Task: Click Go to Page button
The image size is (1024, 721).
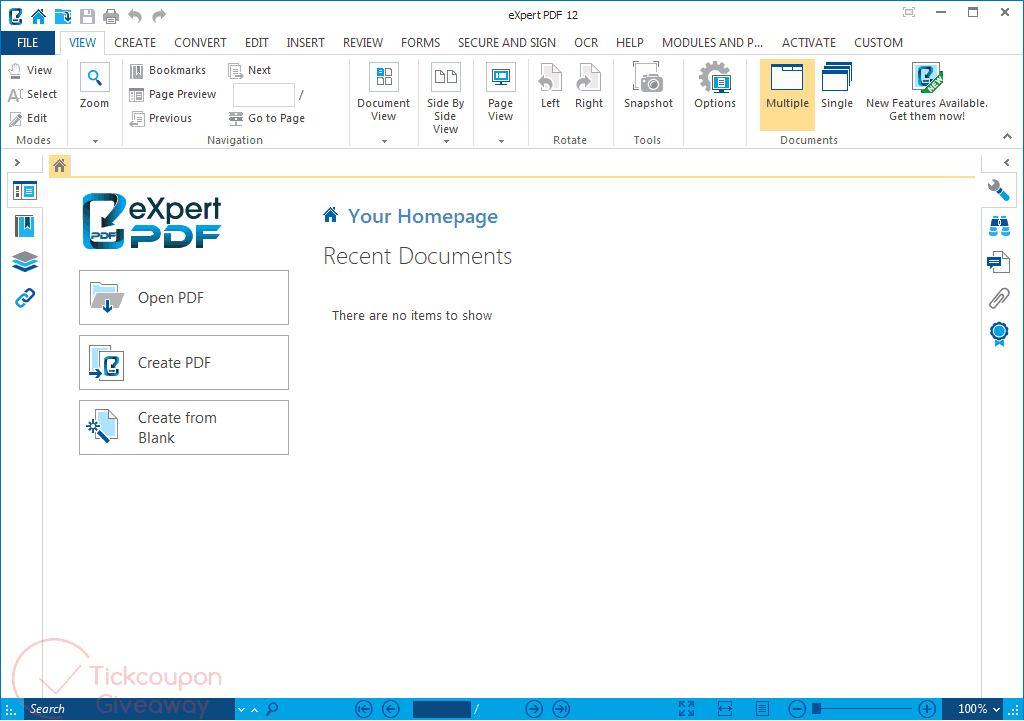Action: point(266,118)
